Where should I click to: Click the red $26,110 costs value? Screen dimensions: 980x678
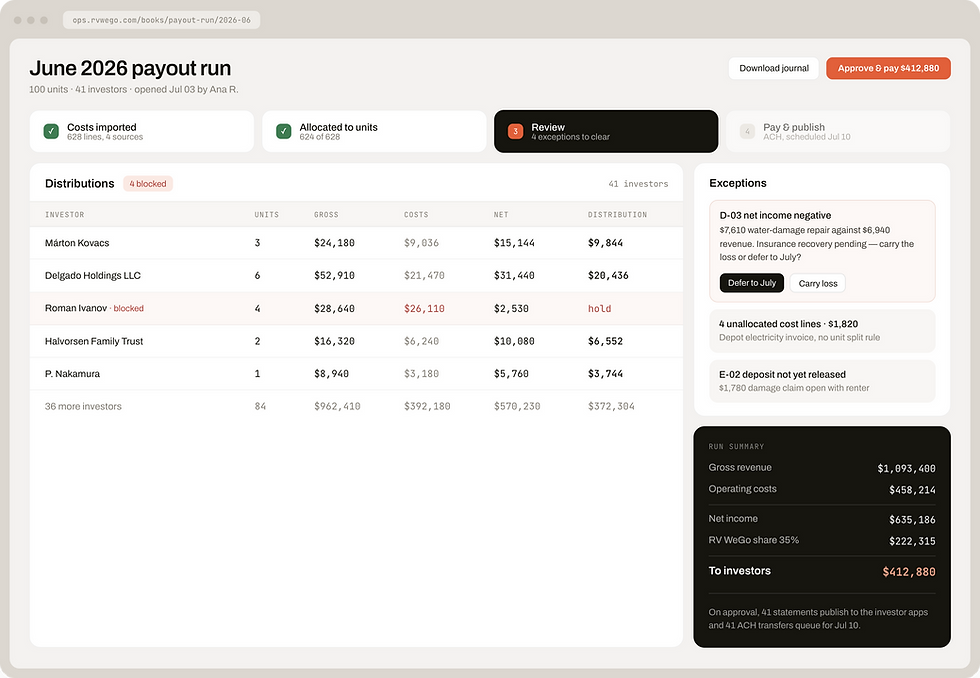click(x=424, y=309)
